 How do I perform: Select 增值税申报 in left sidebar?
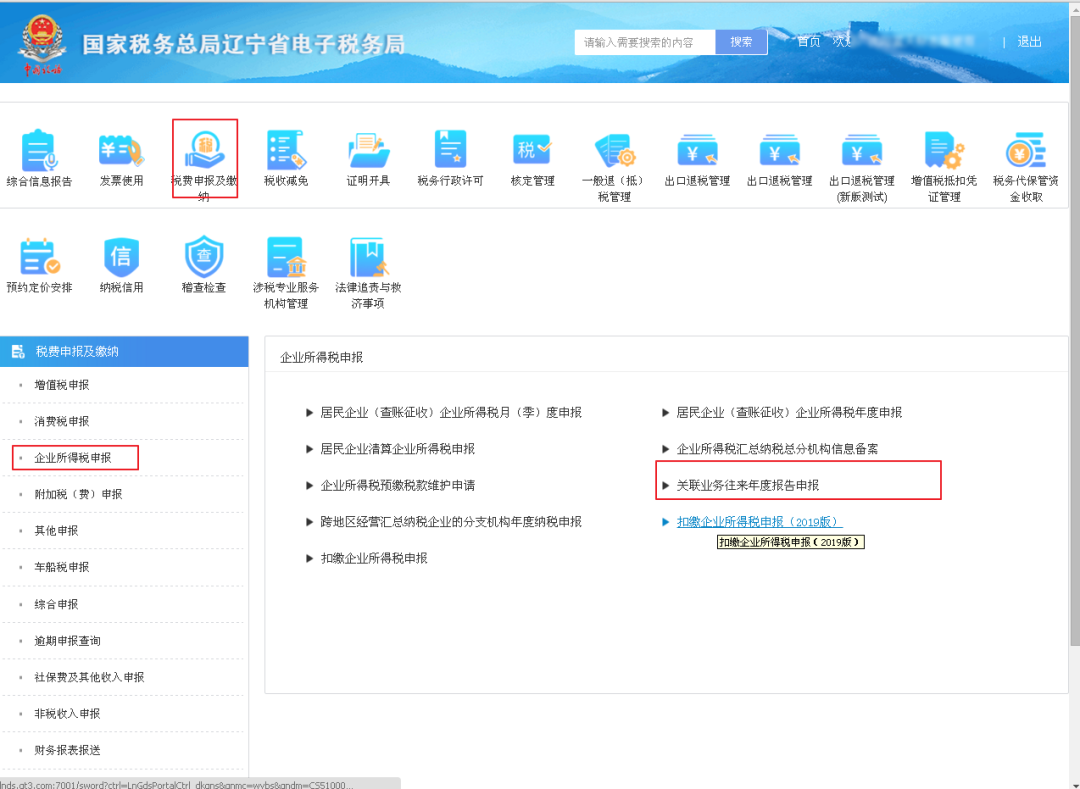click(x=62, y=385)
